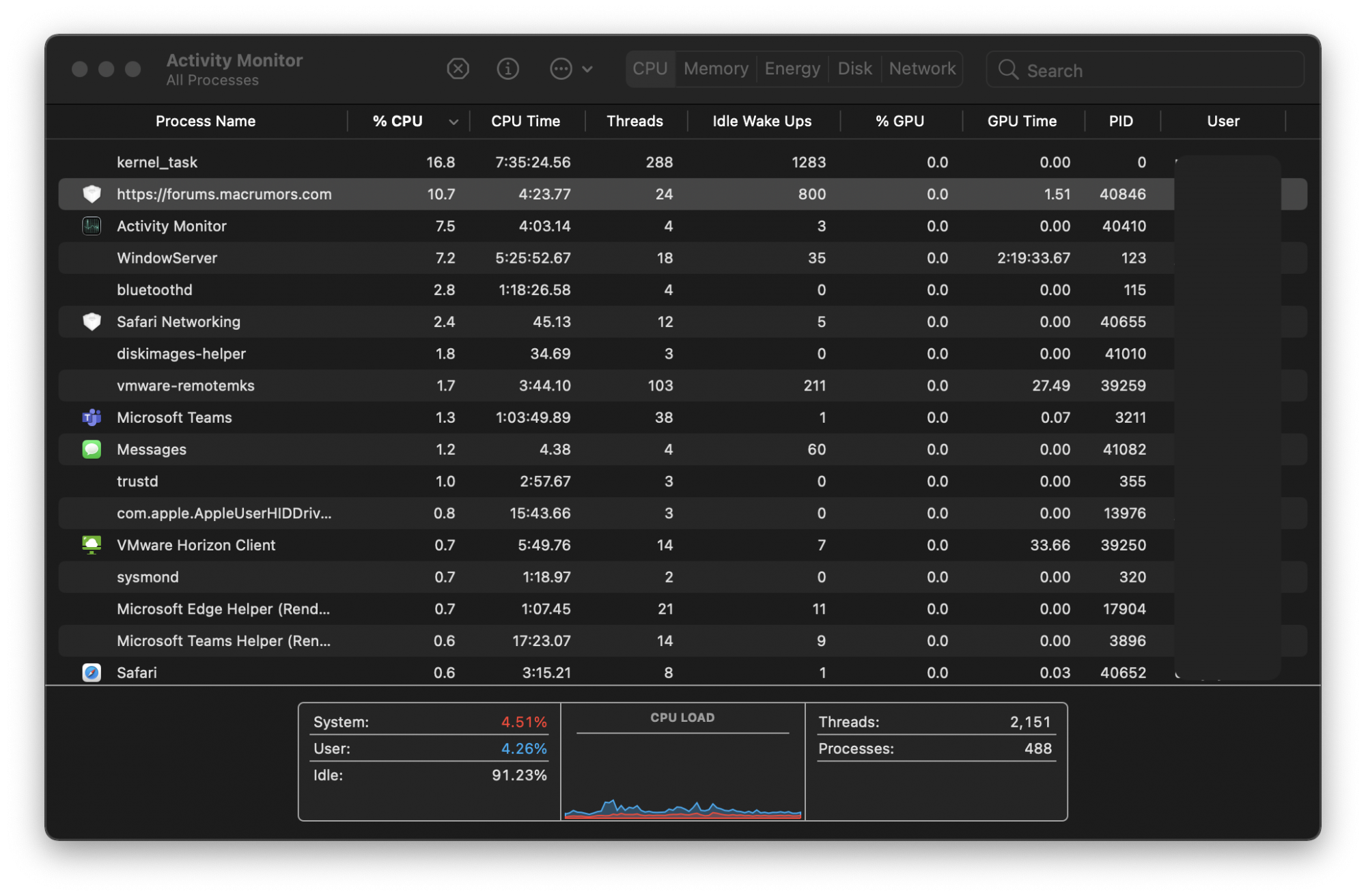Open the Disk tab
This screenshot has height=896, width=1366.
pos(854,69)
